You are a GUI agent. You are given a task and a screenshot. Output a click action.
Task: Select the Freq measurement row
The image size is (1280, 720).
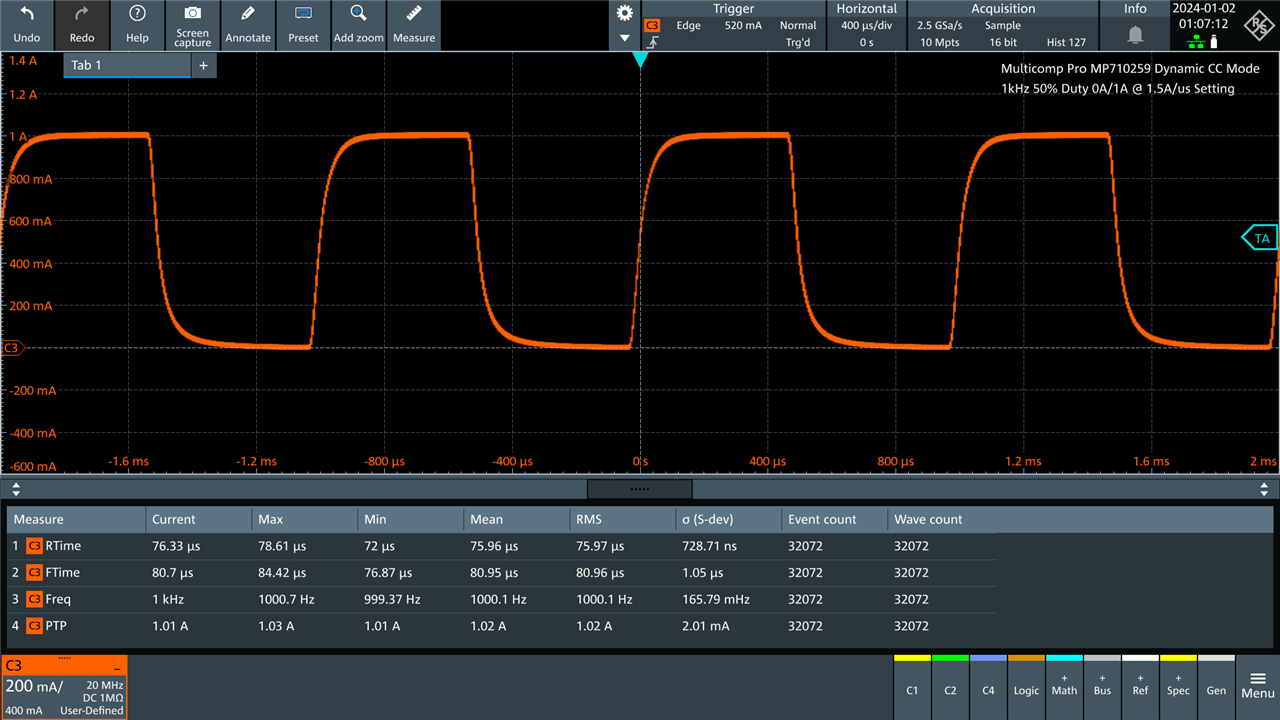coord(502,599)
